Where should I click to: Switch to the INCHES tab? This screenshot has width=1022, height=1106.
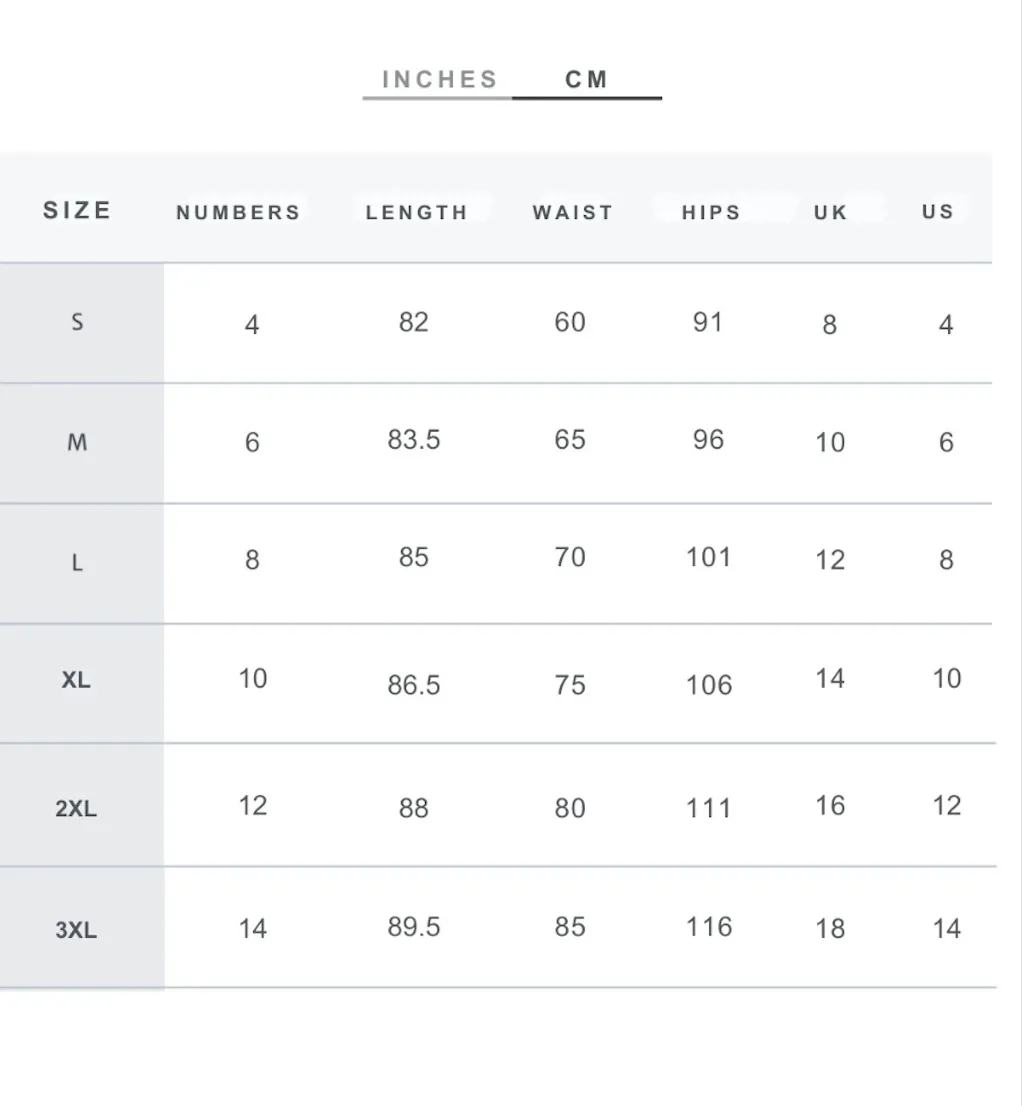pyautogui.click(x=439, y=80)
